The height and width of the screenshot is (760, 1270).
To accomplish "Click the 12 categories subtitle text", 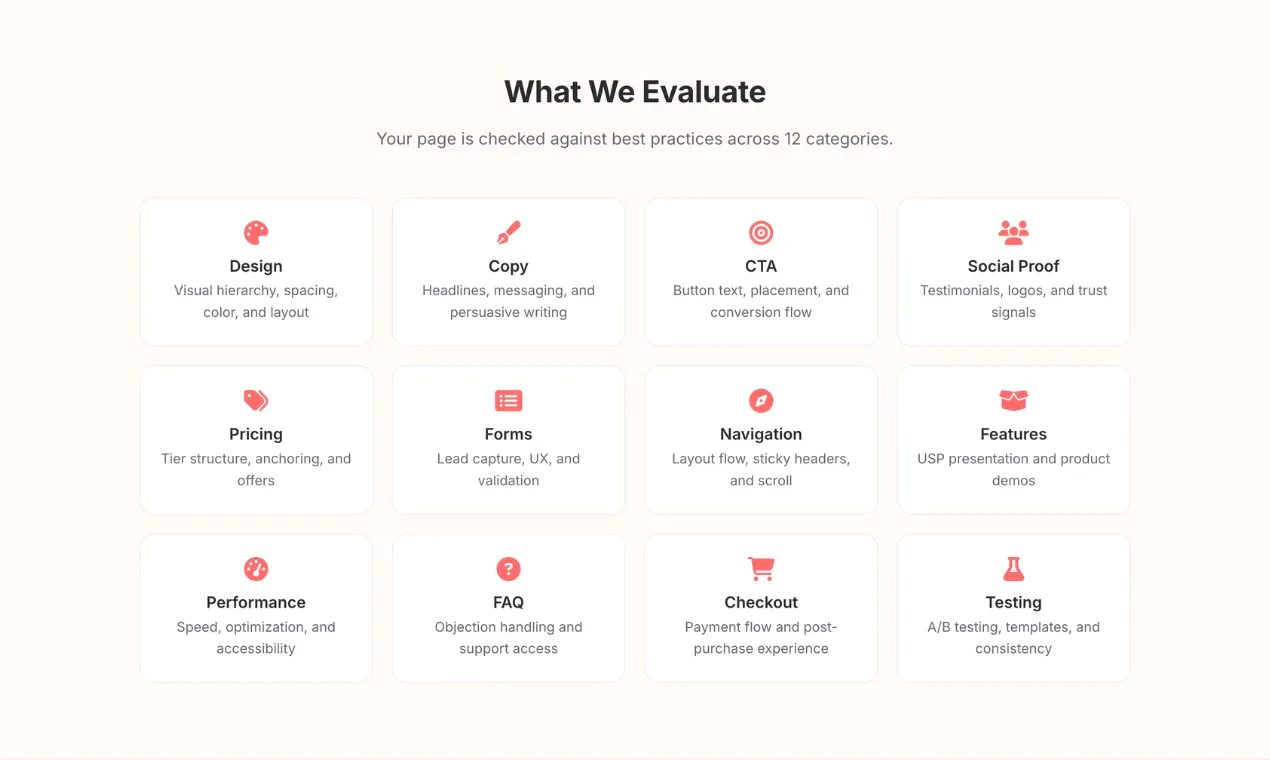I will click(x=635, y=139).
